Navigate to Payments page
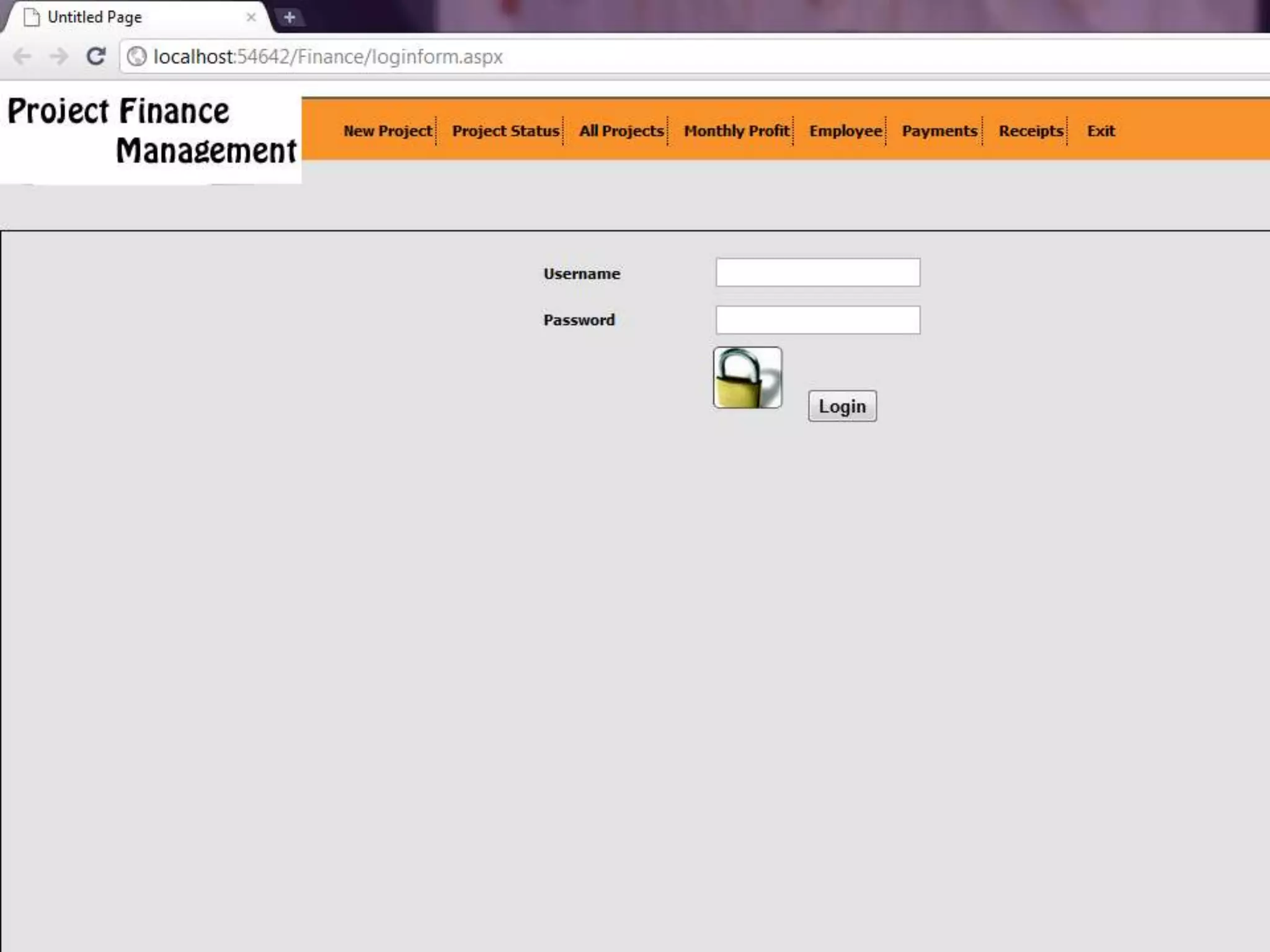Image resolution: width=1270 pixels, height=952 pixels. click(x=939, y=131)
